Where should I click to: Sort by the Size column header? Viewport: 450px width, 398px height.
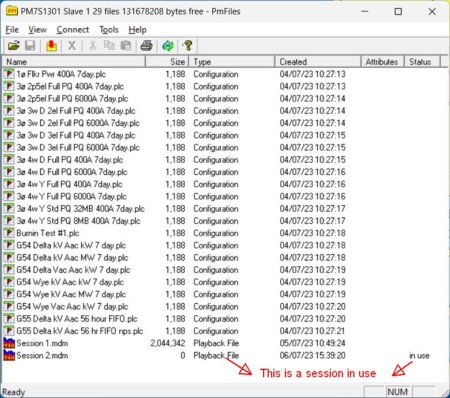167,62
